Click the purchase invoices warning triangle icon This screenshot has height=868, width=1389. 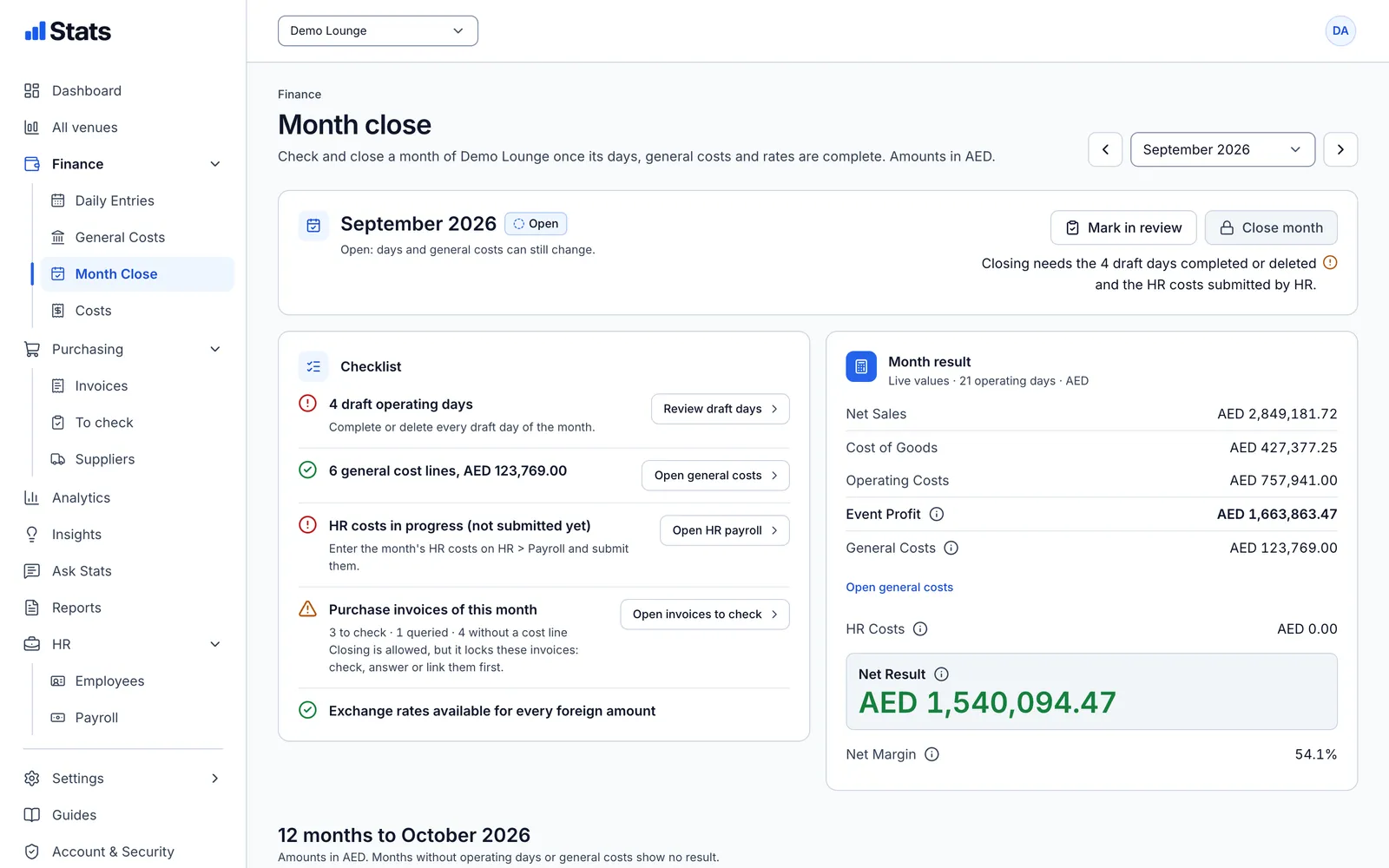pyautogui.click(x=307, y=609)
